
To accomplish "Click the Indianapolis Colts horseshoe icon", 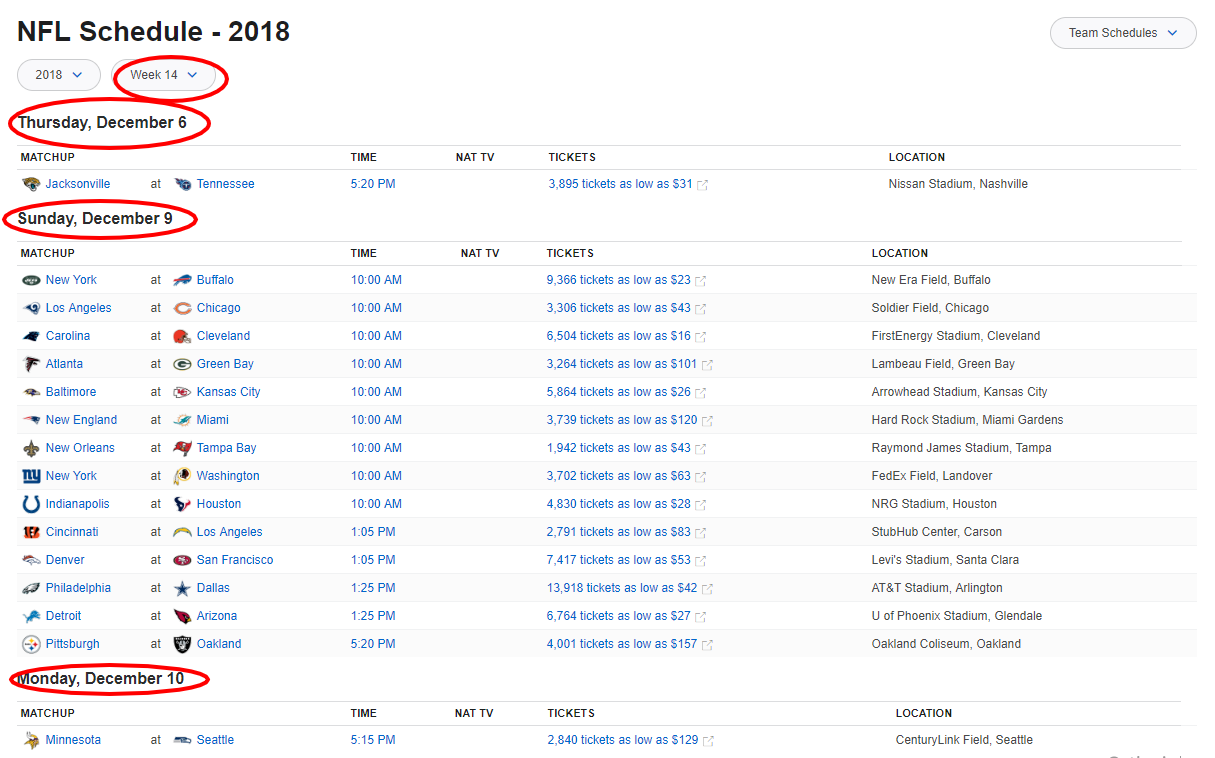I will [31, 504].
